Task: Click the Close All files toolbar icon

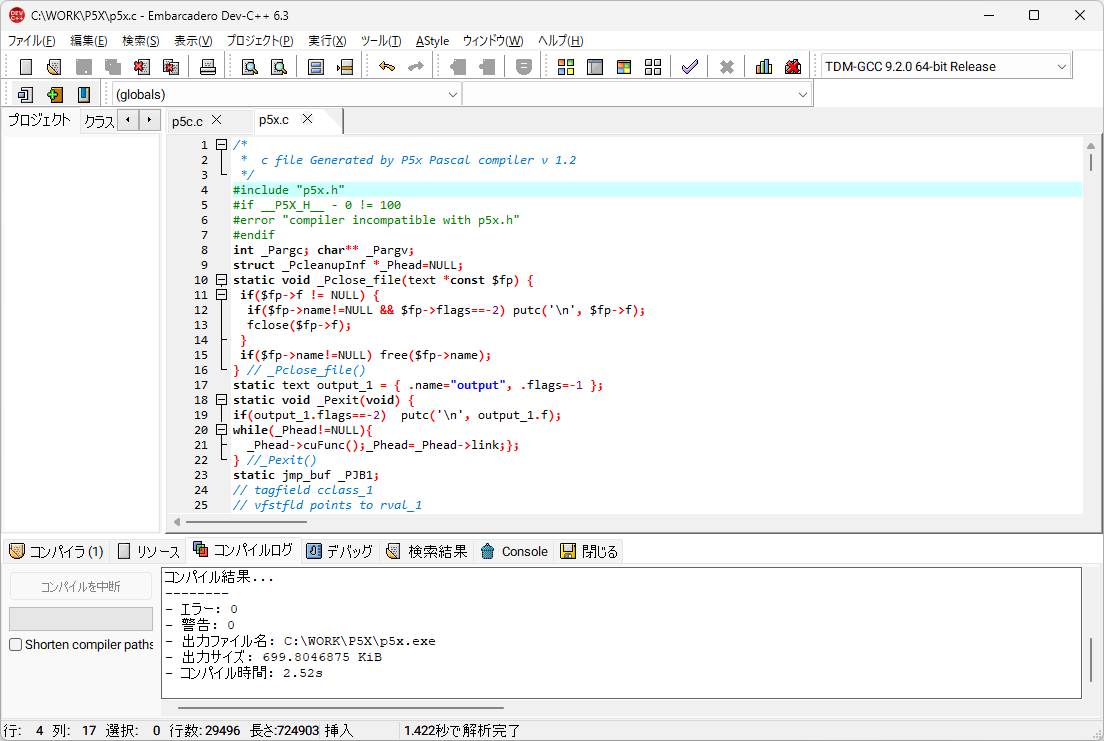Action: click(170, 67)
